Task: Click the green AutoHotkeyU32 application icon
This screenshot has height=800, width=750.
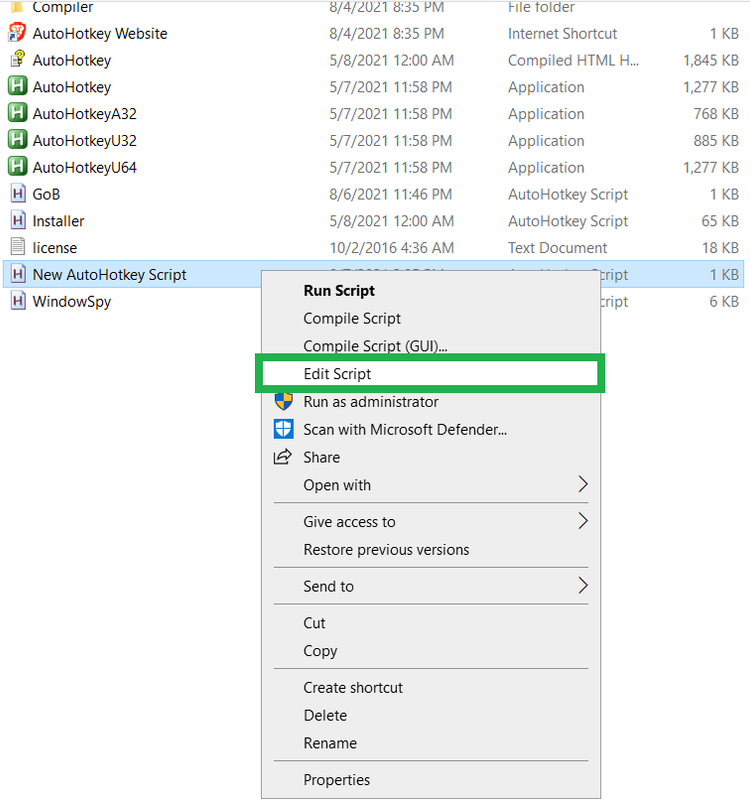Action: click(17, 140)
